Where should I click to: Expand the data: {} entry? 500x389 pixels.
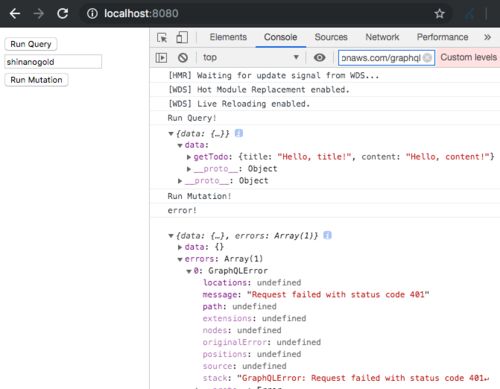[x=180, y=247]
